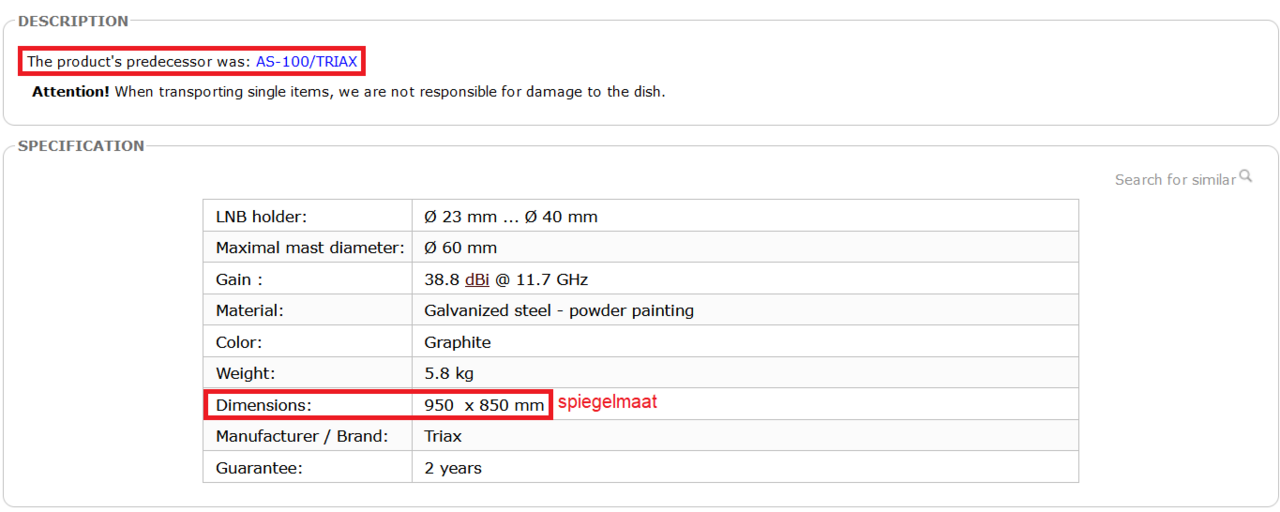Click the SPECIFICATION section heading
This screenshot has width=1280, height=512.
coord(81,146)
